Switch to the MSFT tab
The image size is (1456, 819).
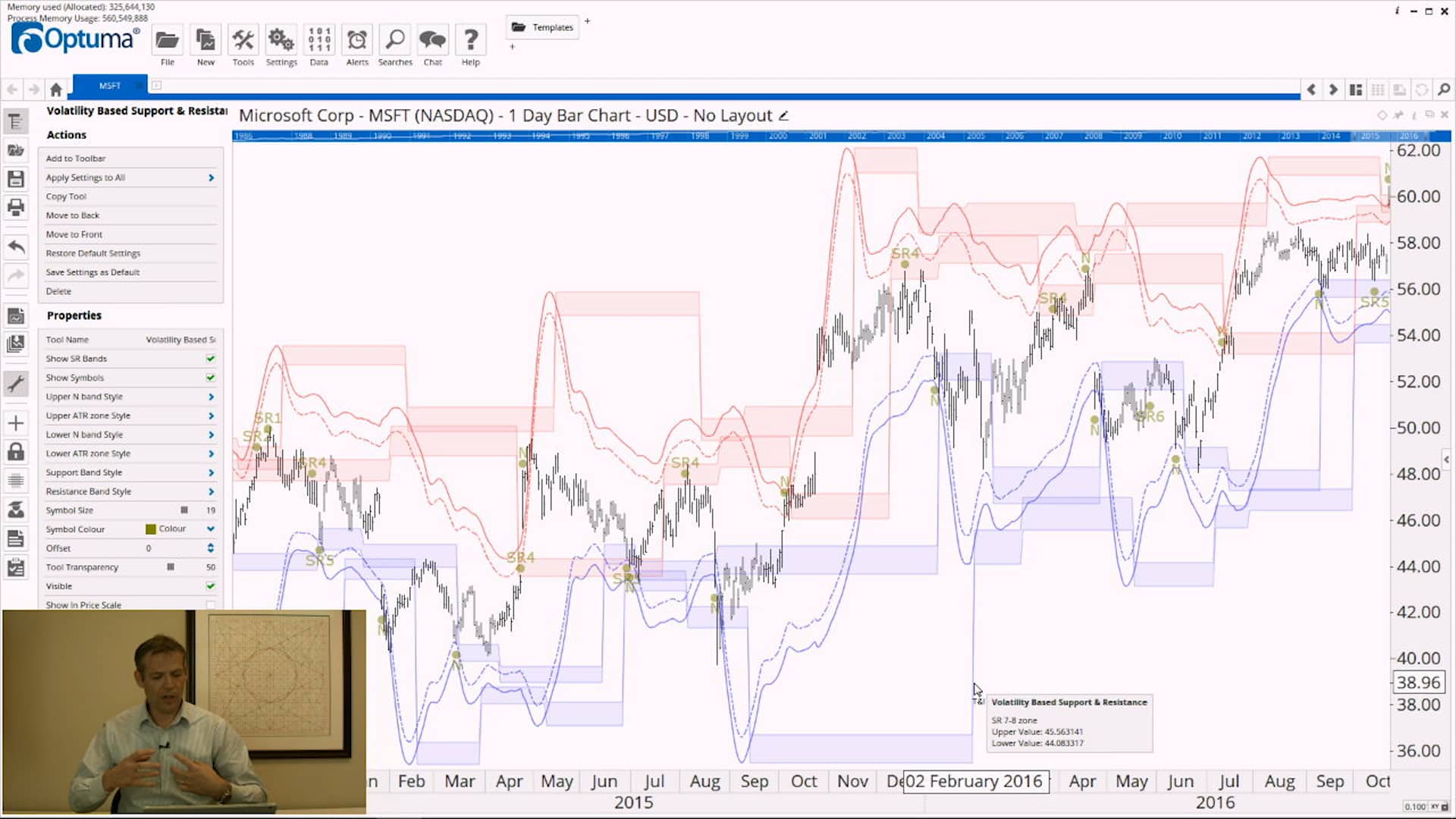tap(110, 86)
